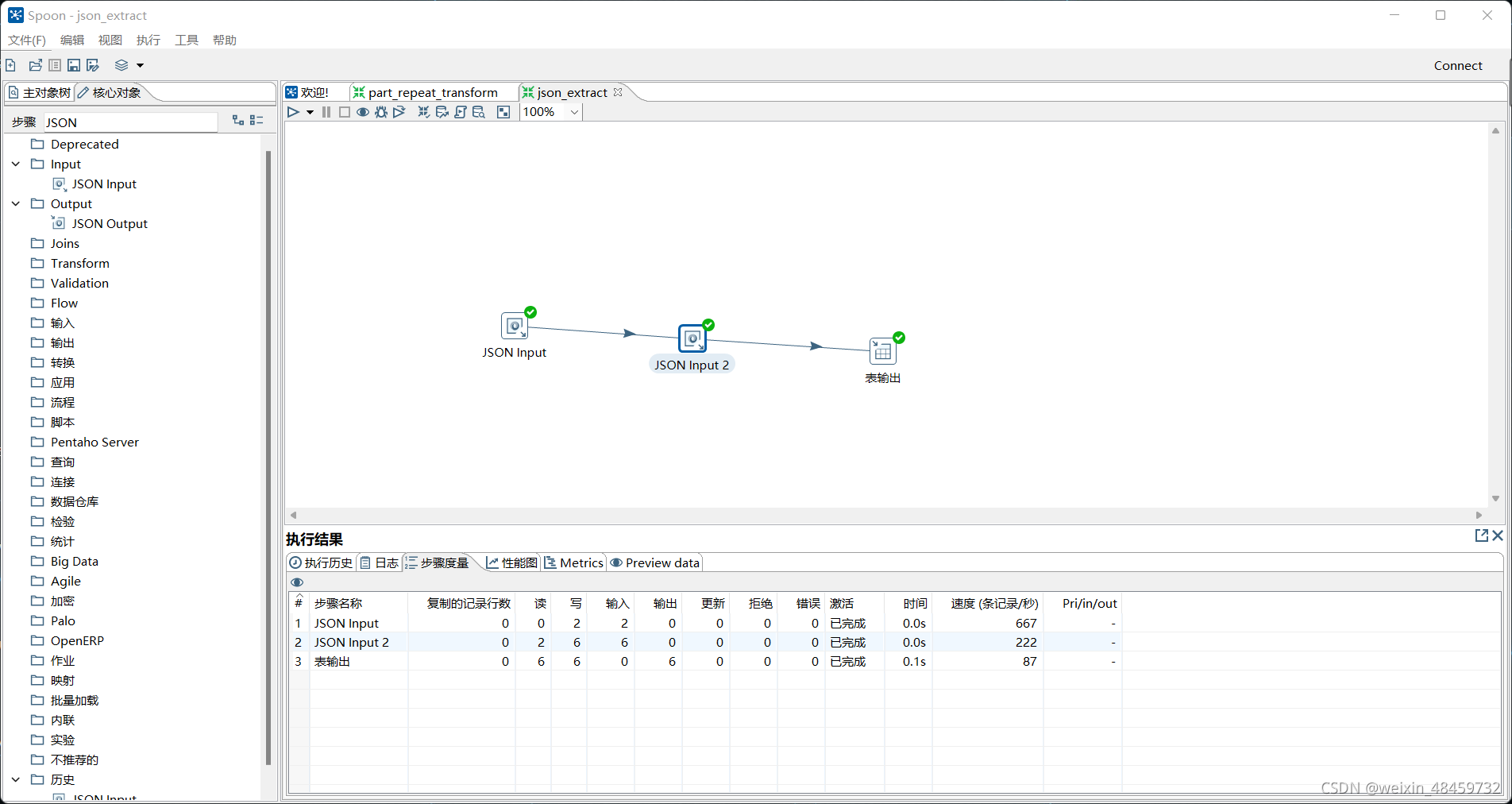Open the 帮助 menu
The height and width of the screenshot is (804, 1512).
tap(225, 40)
